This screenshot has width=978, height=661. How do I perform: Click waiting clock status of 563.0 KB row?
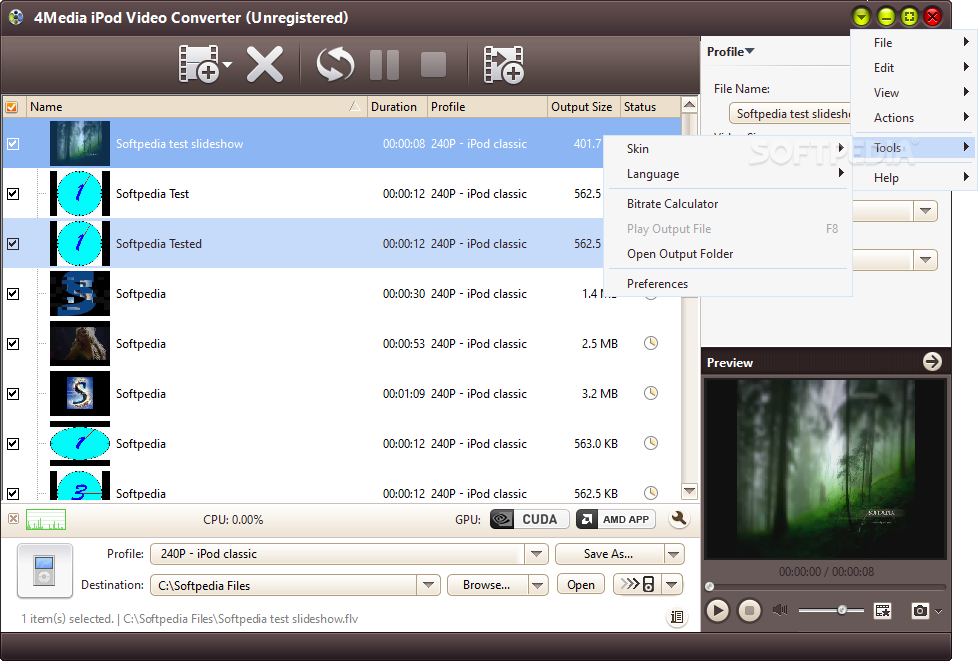point(651,443)
